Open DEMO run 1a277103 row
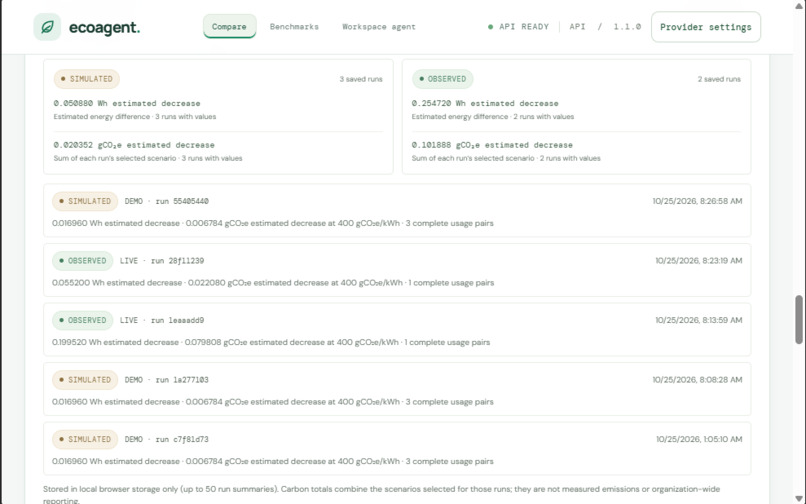806x504 pixels. point(397,389)
